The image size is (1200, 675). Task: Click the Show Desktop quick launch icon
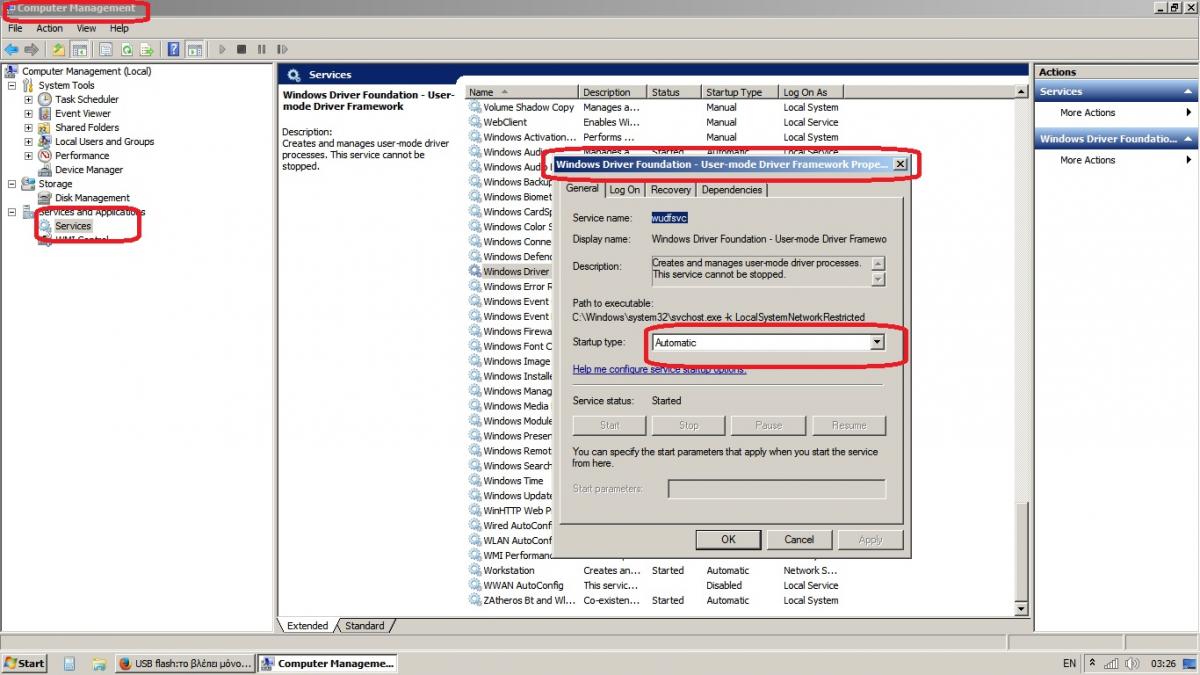[x=69, y=663]
